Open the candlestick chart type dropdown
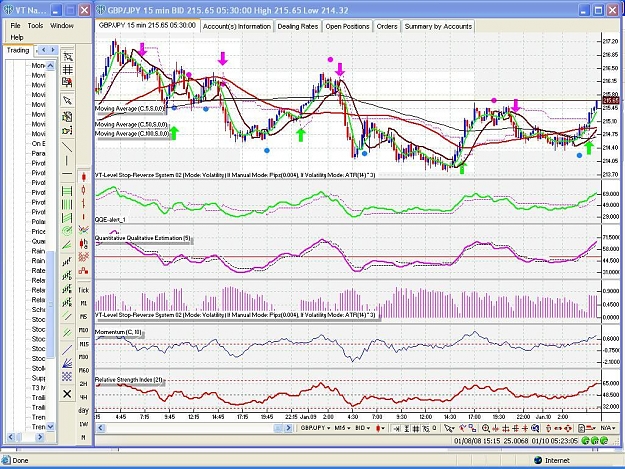Screen dimensions: 625x469 pyautogui.click(x=380, y=428)
